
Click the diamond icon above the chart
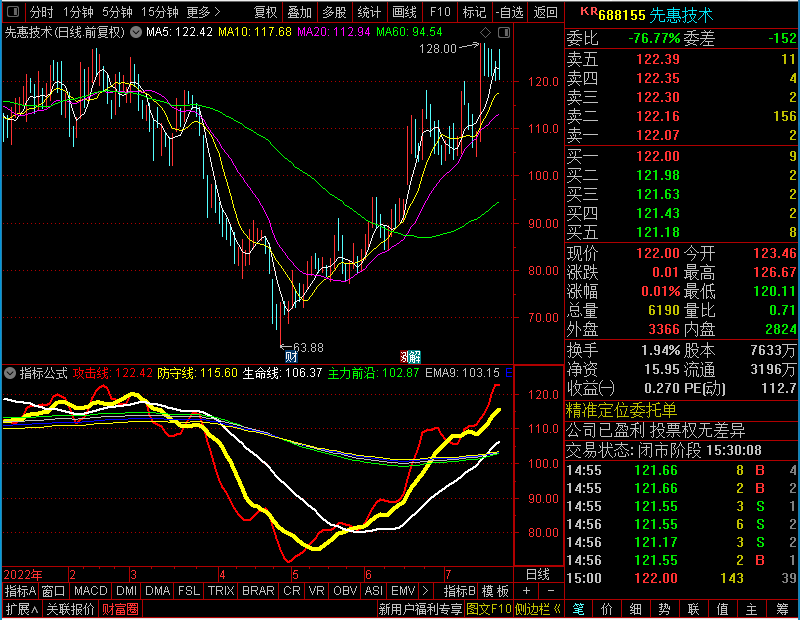(485, 33)
